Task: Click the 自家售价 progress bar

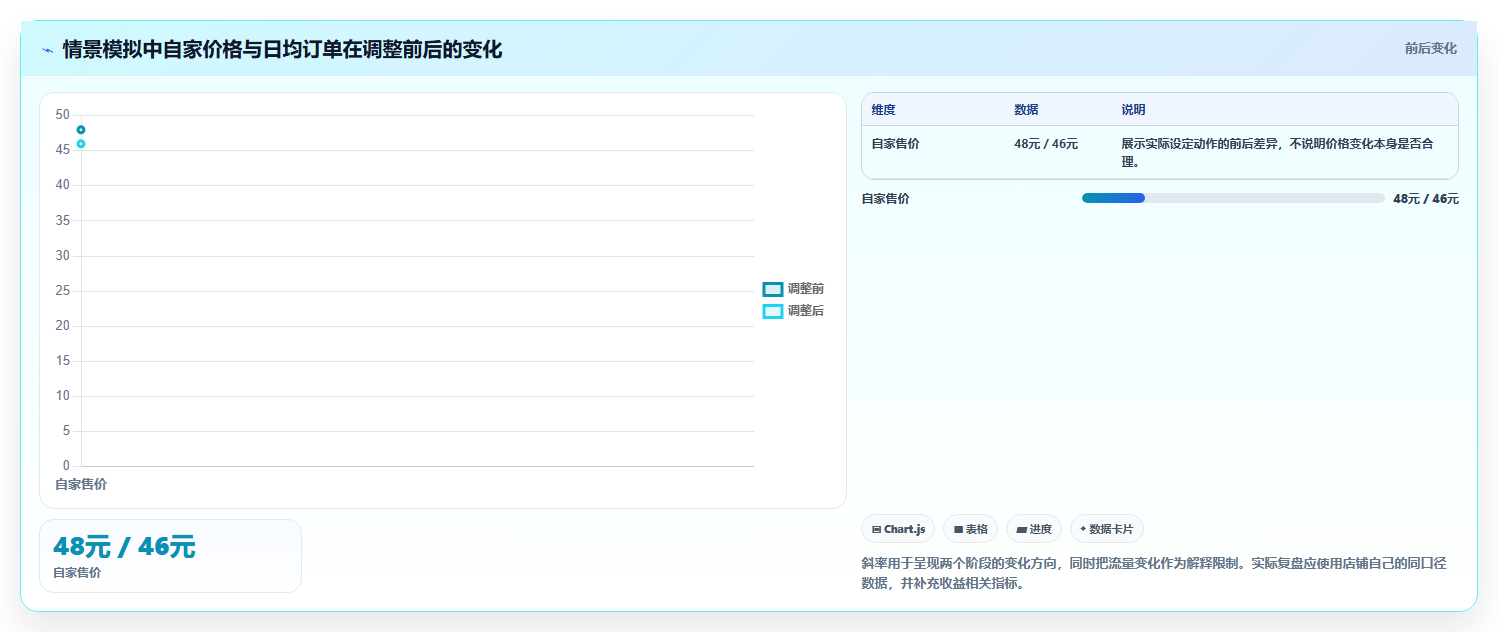Action: 1233,198
